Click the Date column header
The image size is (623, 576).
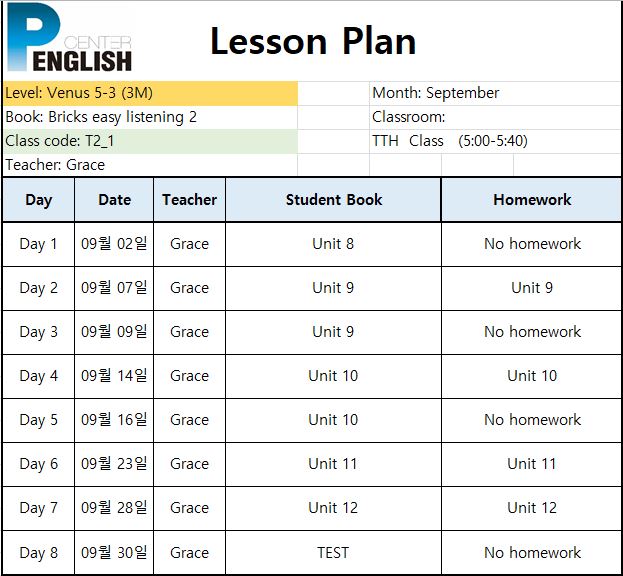[x=114, y=200]
